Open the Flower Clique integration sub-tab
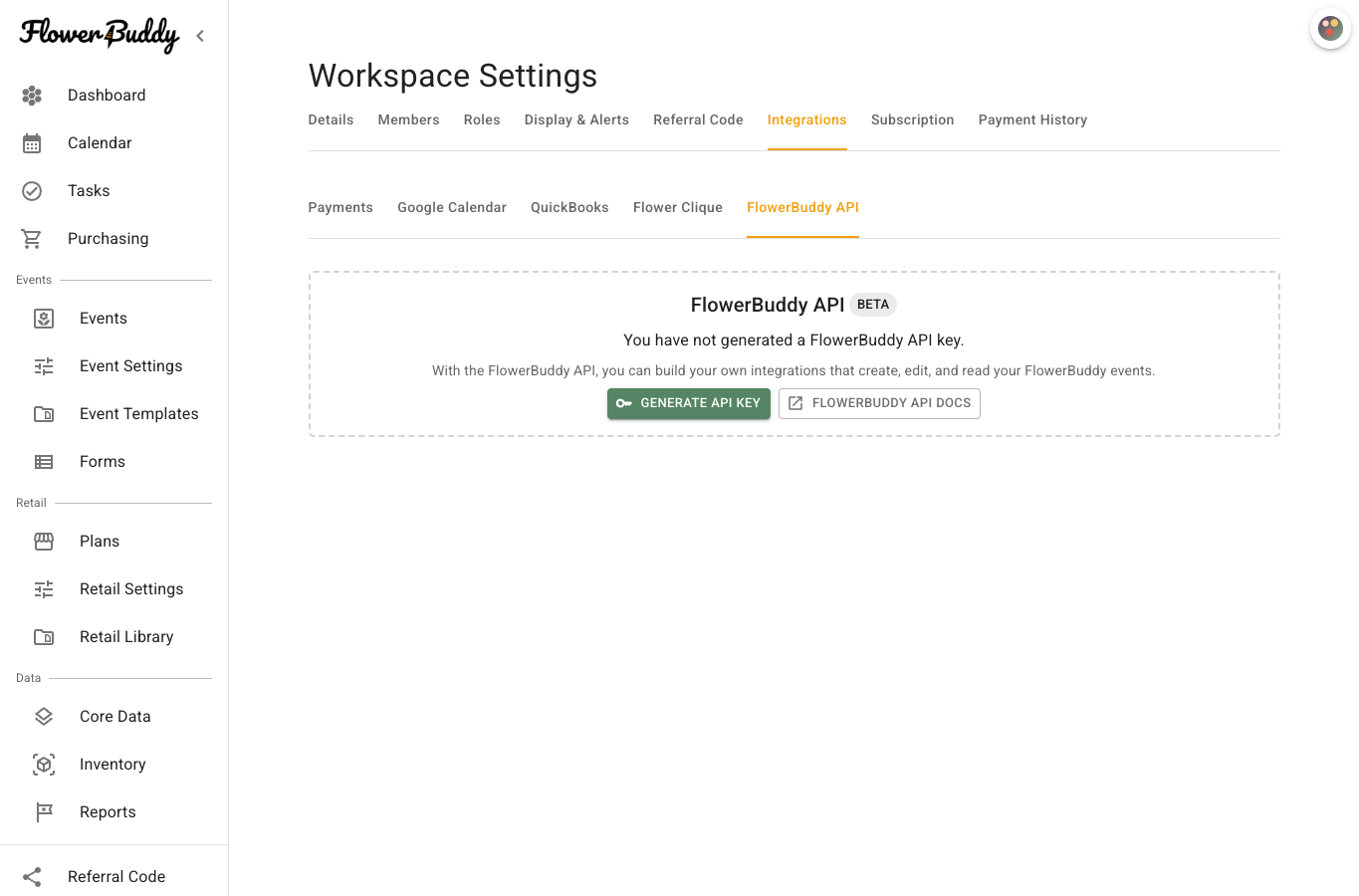 (678, 208)
